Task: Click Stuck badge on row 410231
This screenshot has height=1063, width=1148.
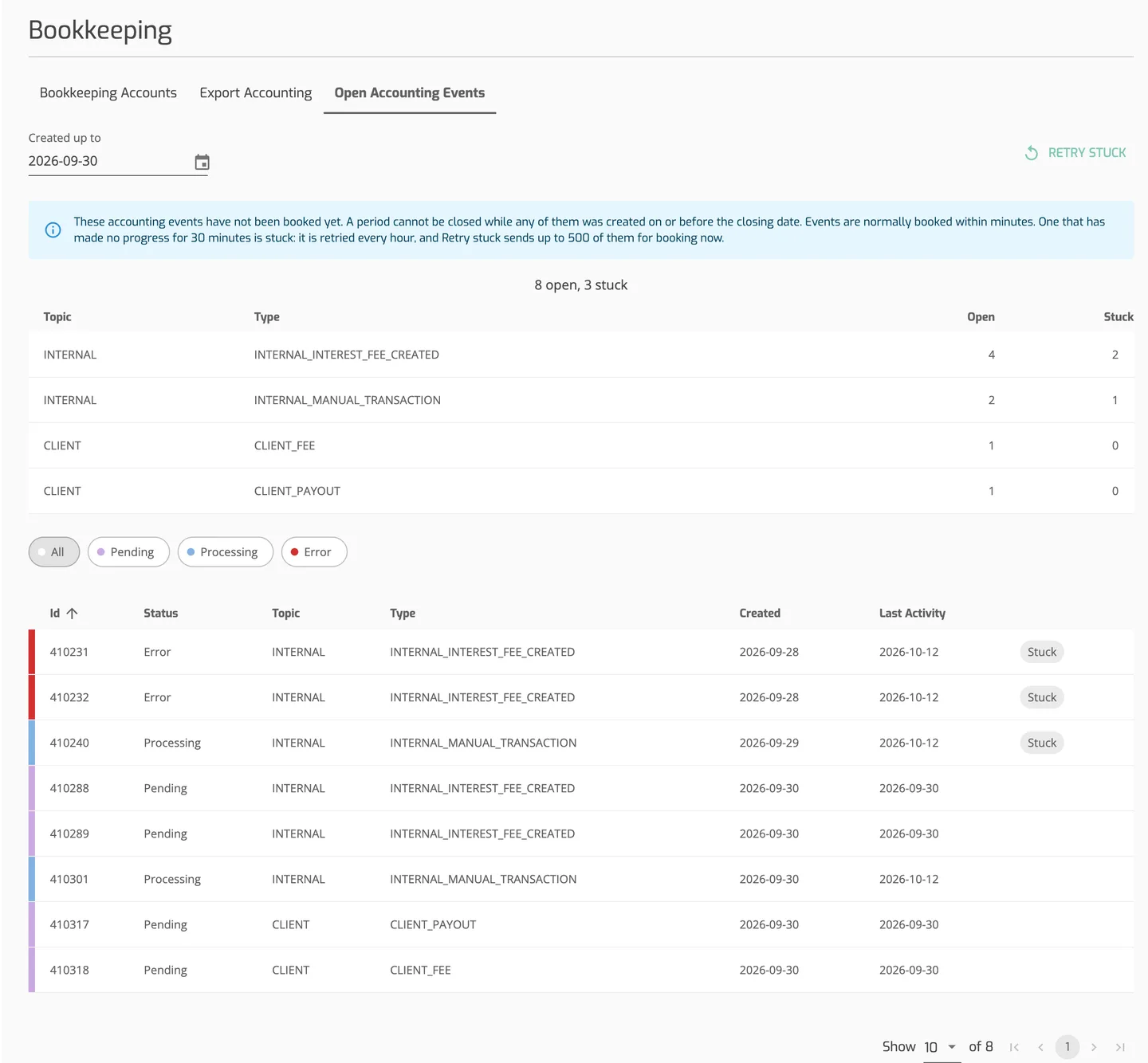Action: coord(1042,652)
